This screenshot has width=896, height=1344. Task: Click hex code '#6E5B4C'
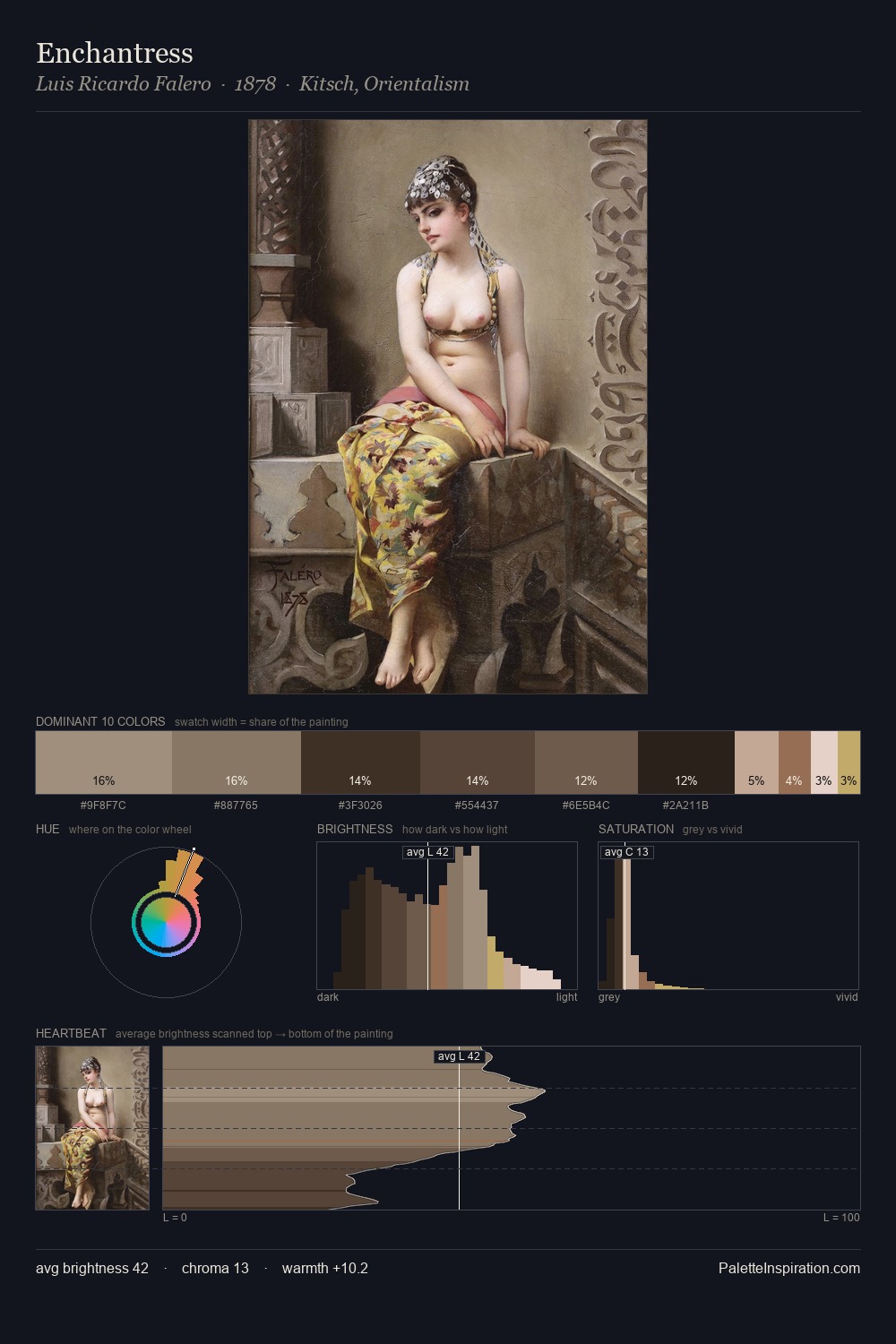(586, 805)
